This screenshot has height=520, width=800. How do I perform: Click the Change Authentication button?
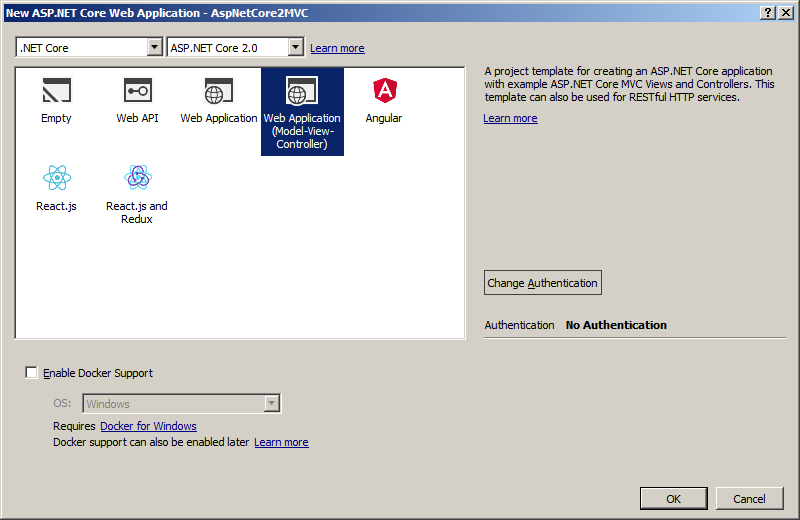pos(543,283)
